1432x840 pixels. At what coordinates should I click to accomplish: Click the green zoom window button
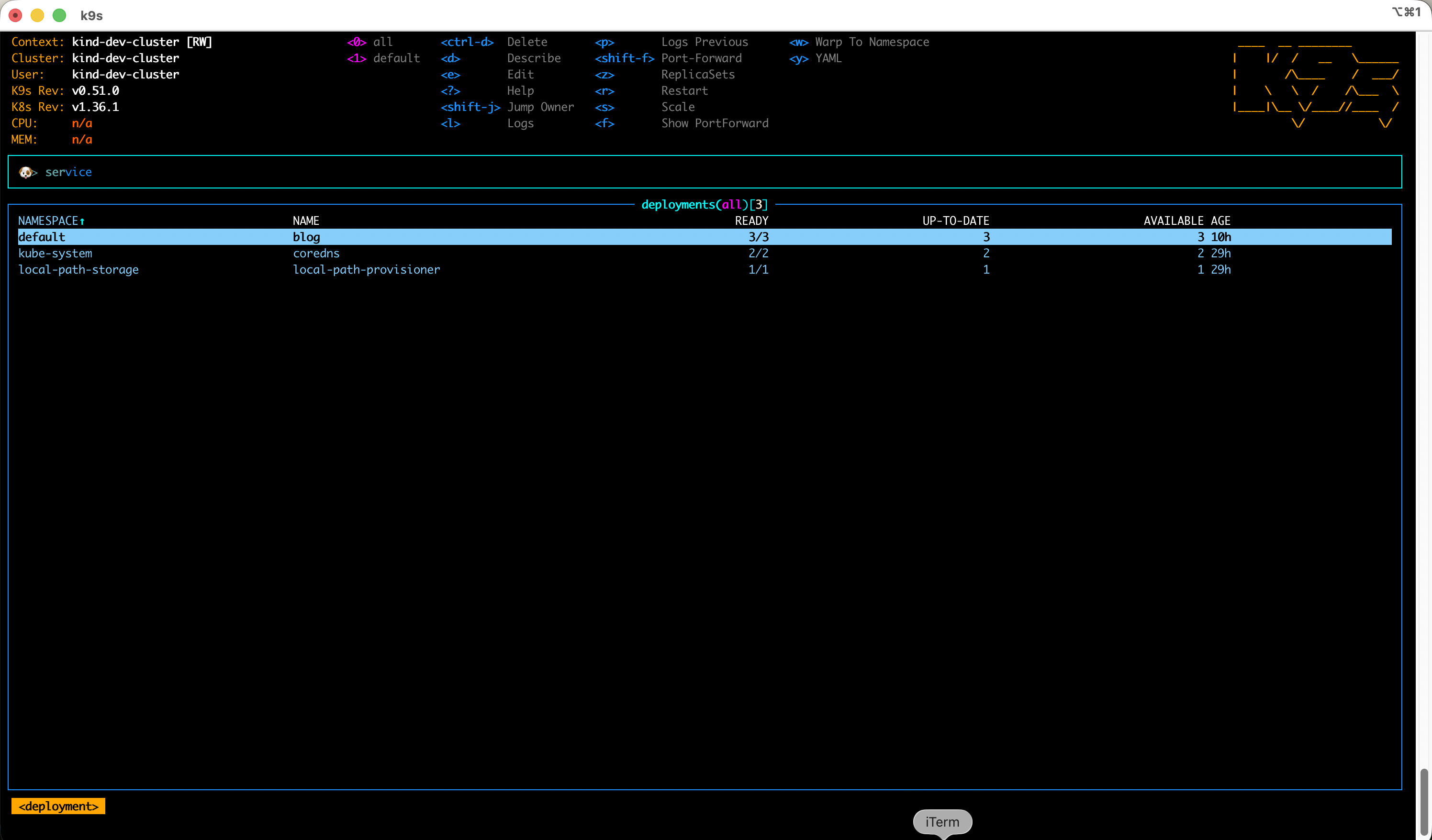pos(59,15)
